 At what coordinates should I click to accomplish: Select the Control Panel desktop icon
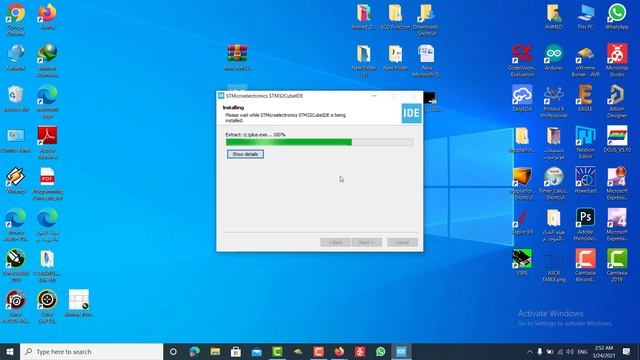tap(16, 140)
